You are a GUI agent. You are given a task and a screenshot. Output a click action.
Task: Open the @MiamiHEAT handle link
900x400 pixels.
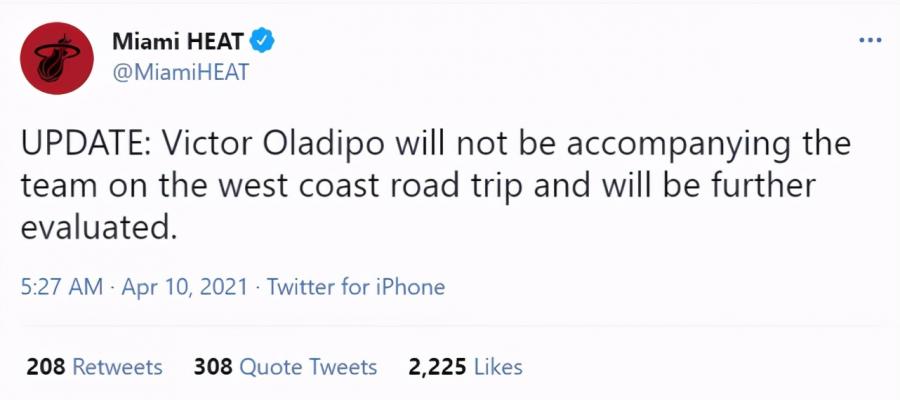pos(181,72)
